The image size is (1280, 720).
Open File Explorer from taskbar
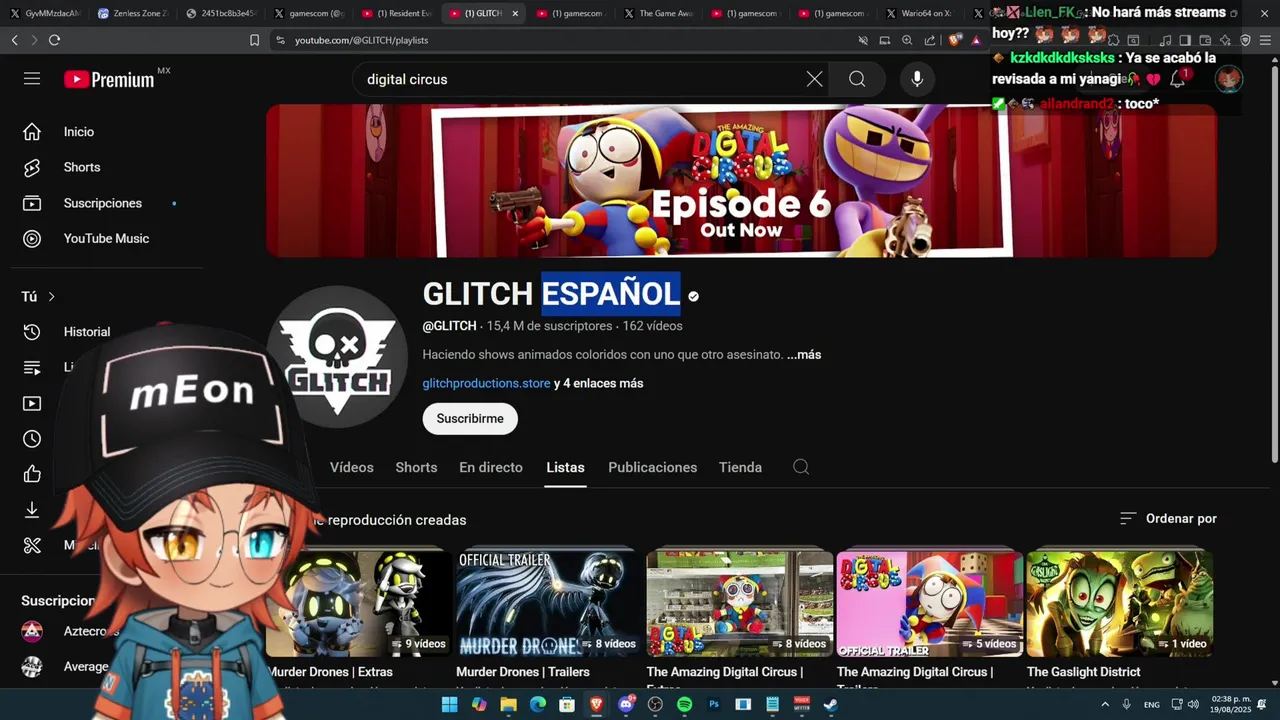pyautogui.click(x=508, y=704)
